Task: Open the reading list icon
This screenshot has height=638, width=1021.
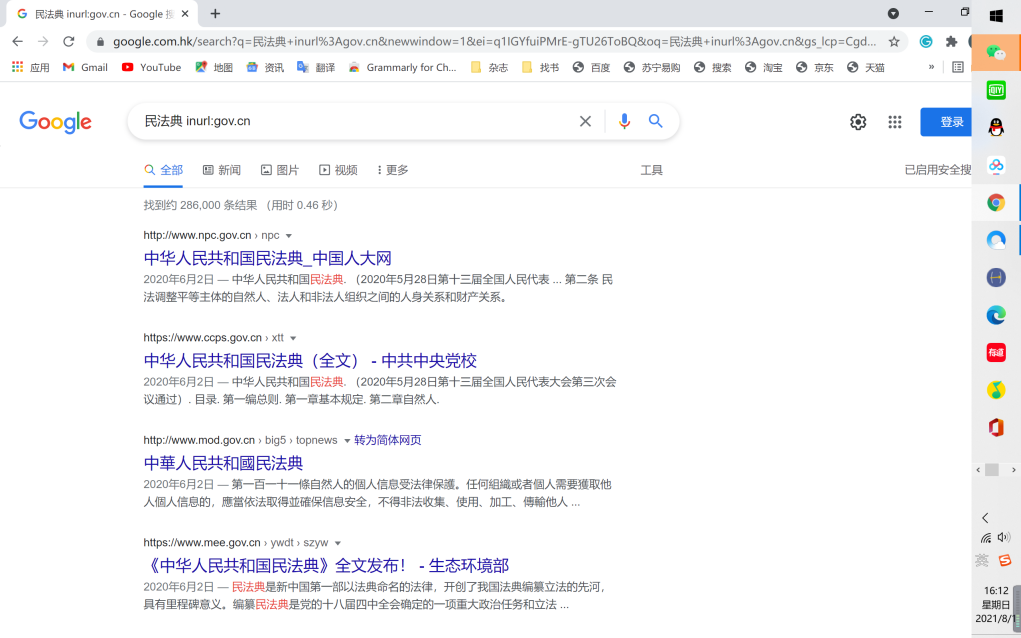Action: 957,67
